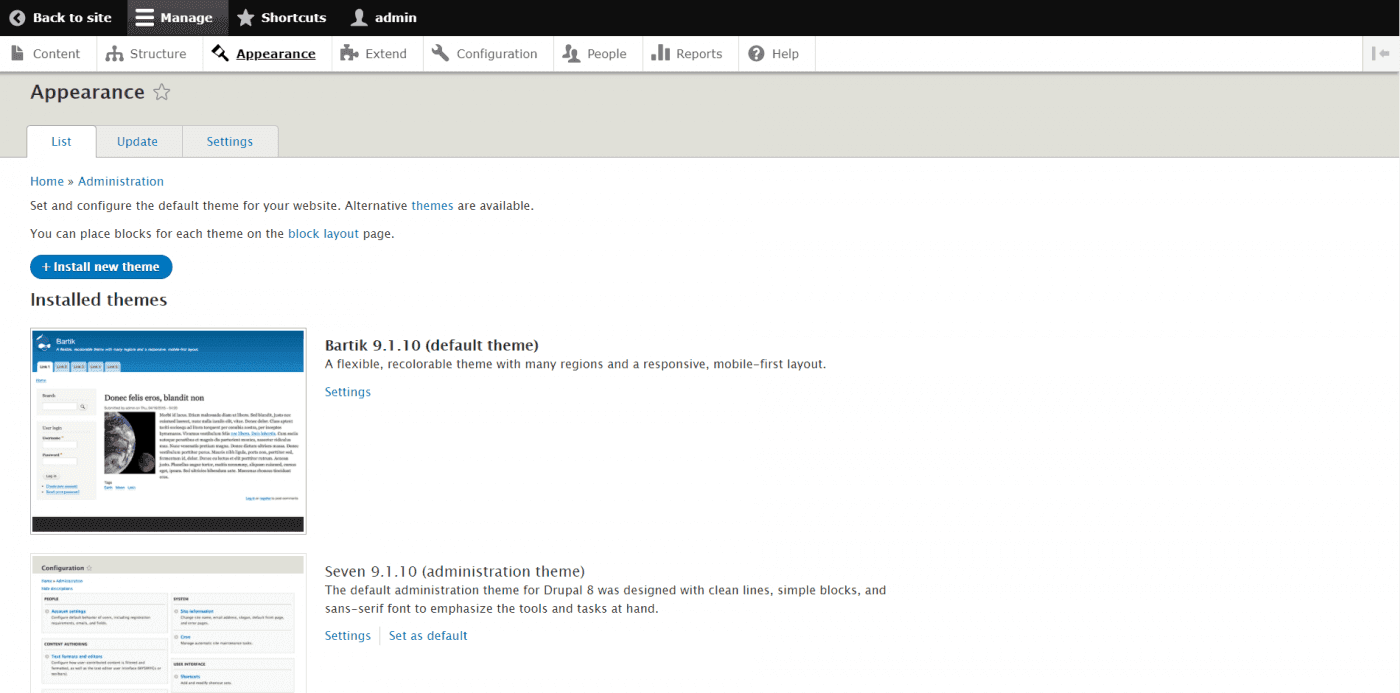Click the Installed themes heading

click(99, 299)
